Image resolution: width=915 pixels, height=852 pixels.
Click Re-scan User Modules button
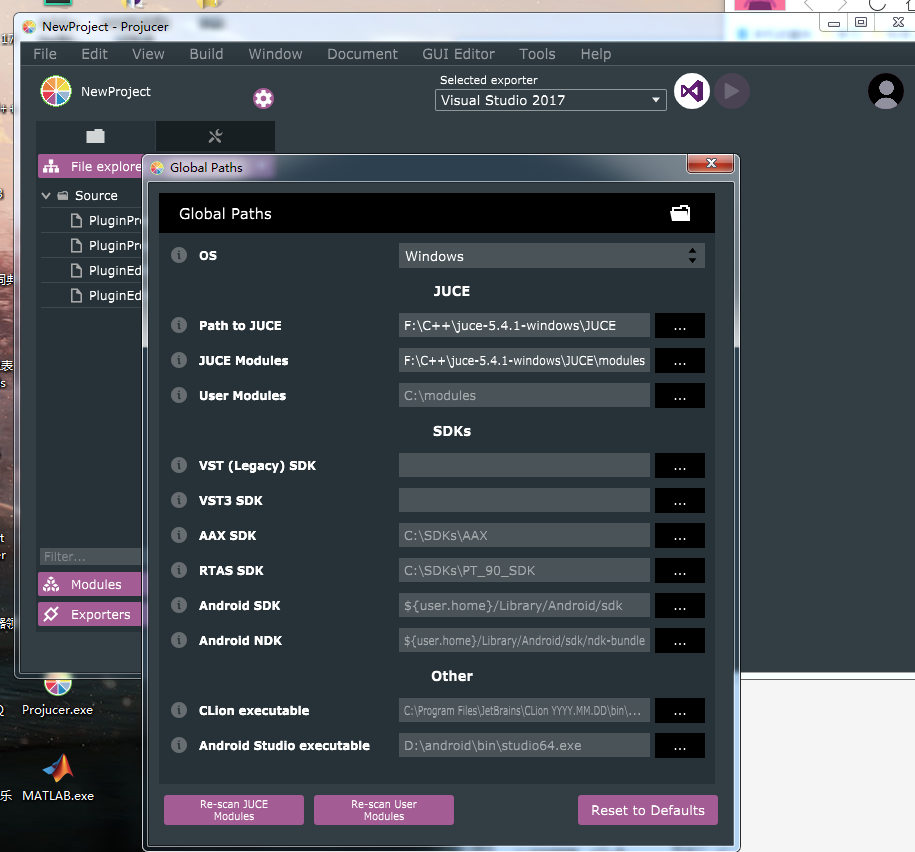(384, 810)
